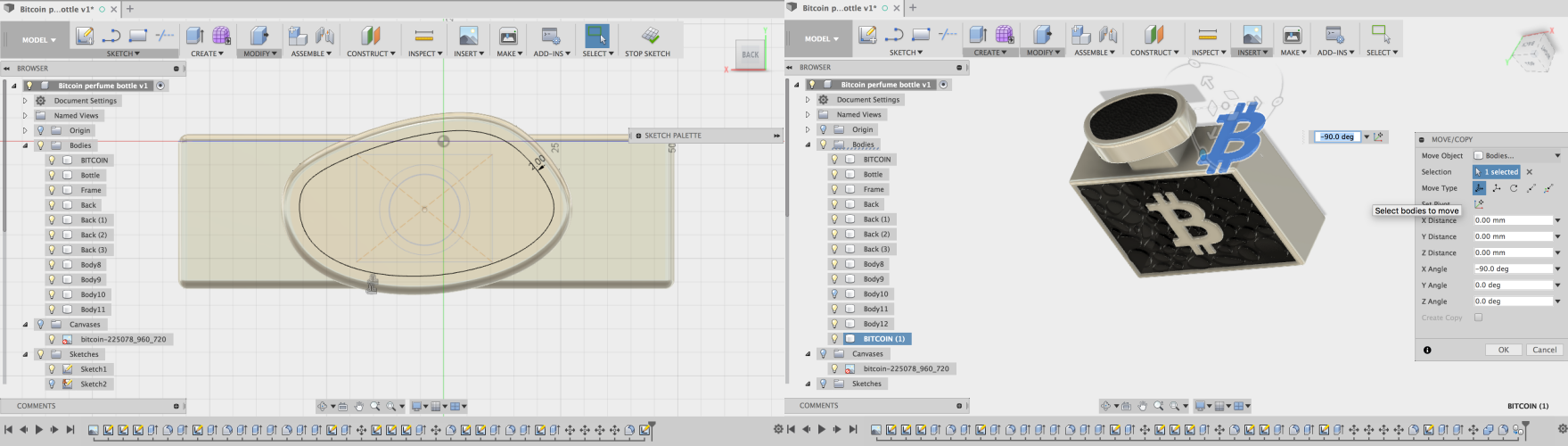
Task: Click Insert image icon in left window
Action: [x=468, y=36]
